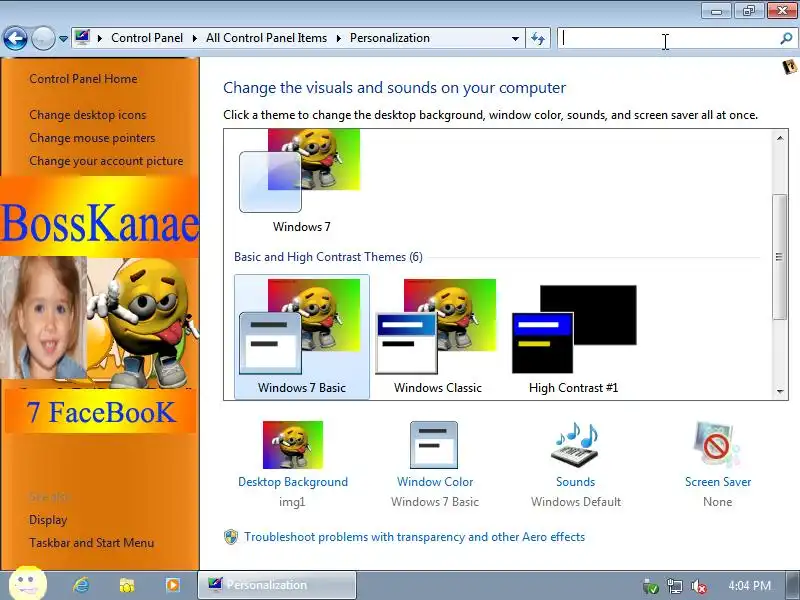Click the search magnifier icon
800x600 pixels.
[787, 38]
